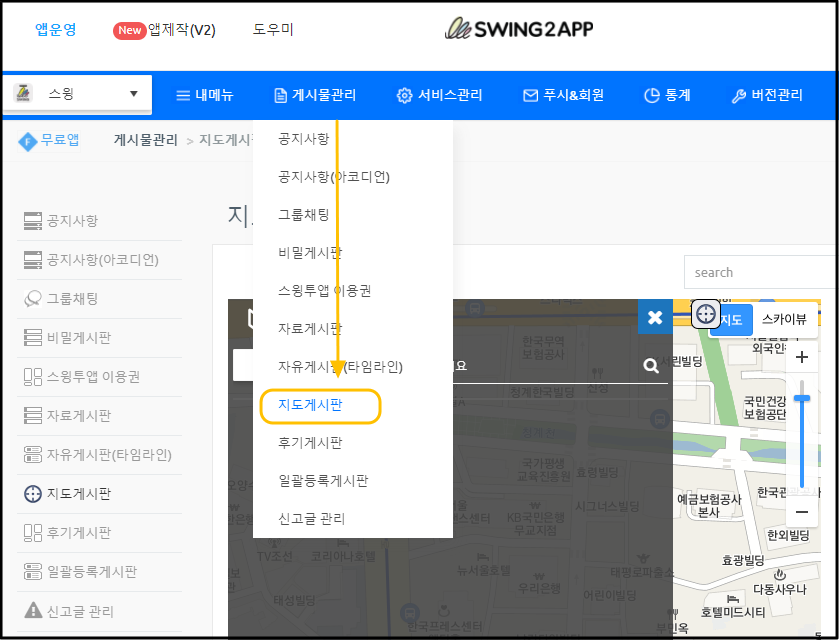Open the 도우미 help link

(273, 30)
